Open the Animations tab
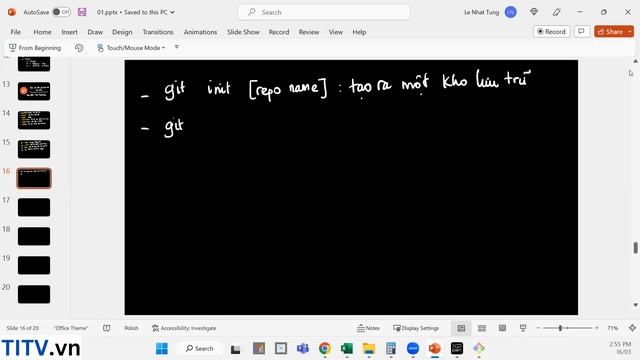 coord(200,32)
